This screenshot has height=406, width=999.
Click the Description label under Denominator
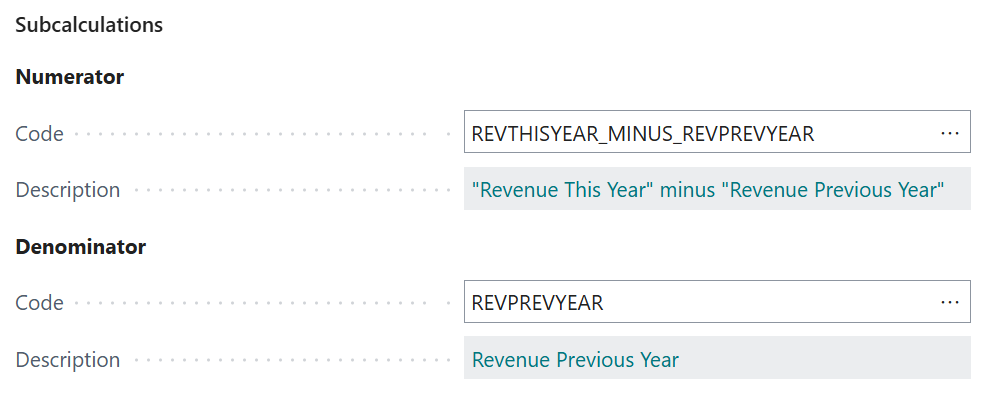[68, 360]
